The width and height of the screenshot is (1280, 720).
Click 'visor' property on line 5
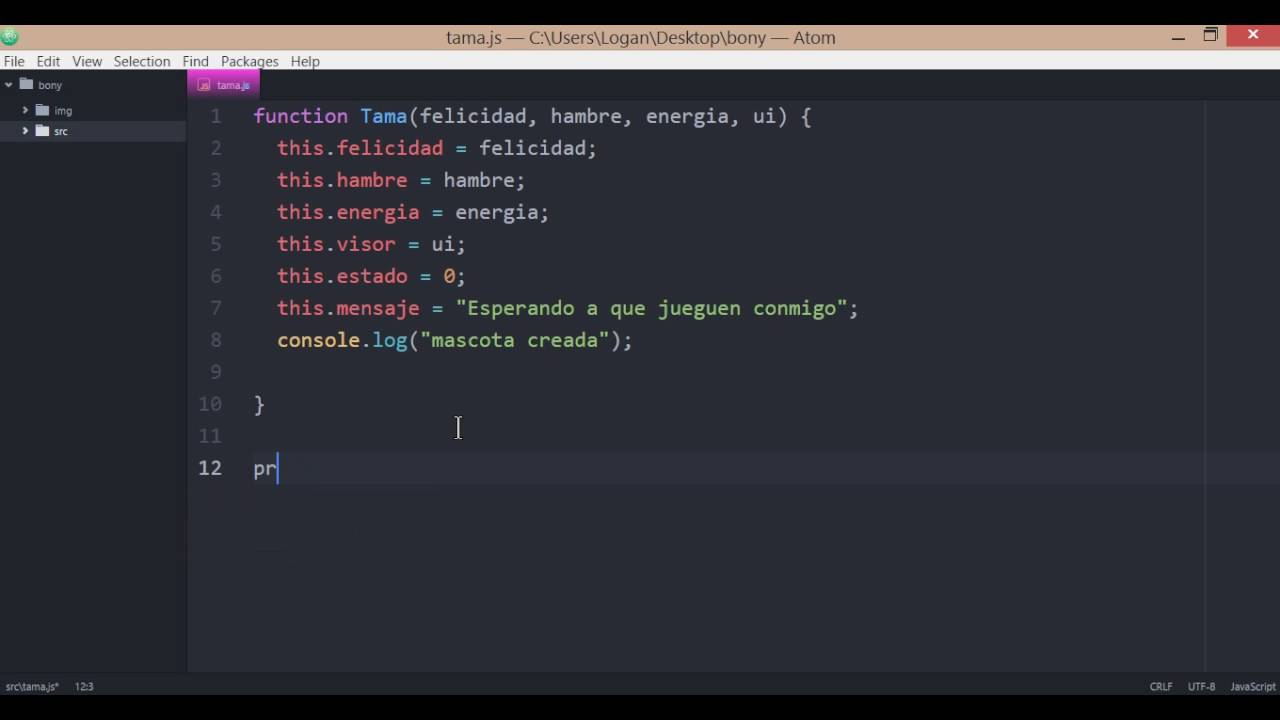coord(365,244)
